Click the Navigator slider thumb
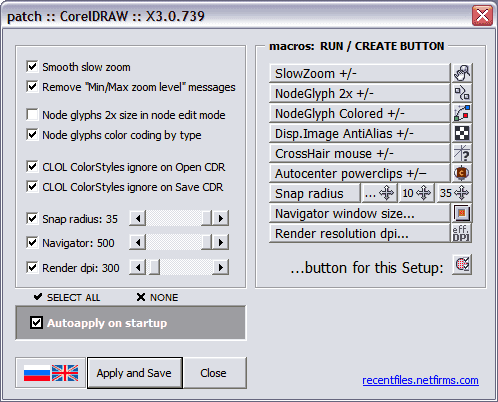 (207, 242)
